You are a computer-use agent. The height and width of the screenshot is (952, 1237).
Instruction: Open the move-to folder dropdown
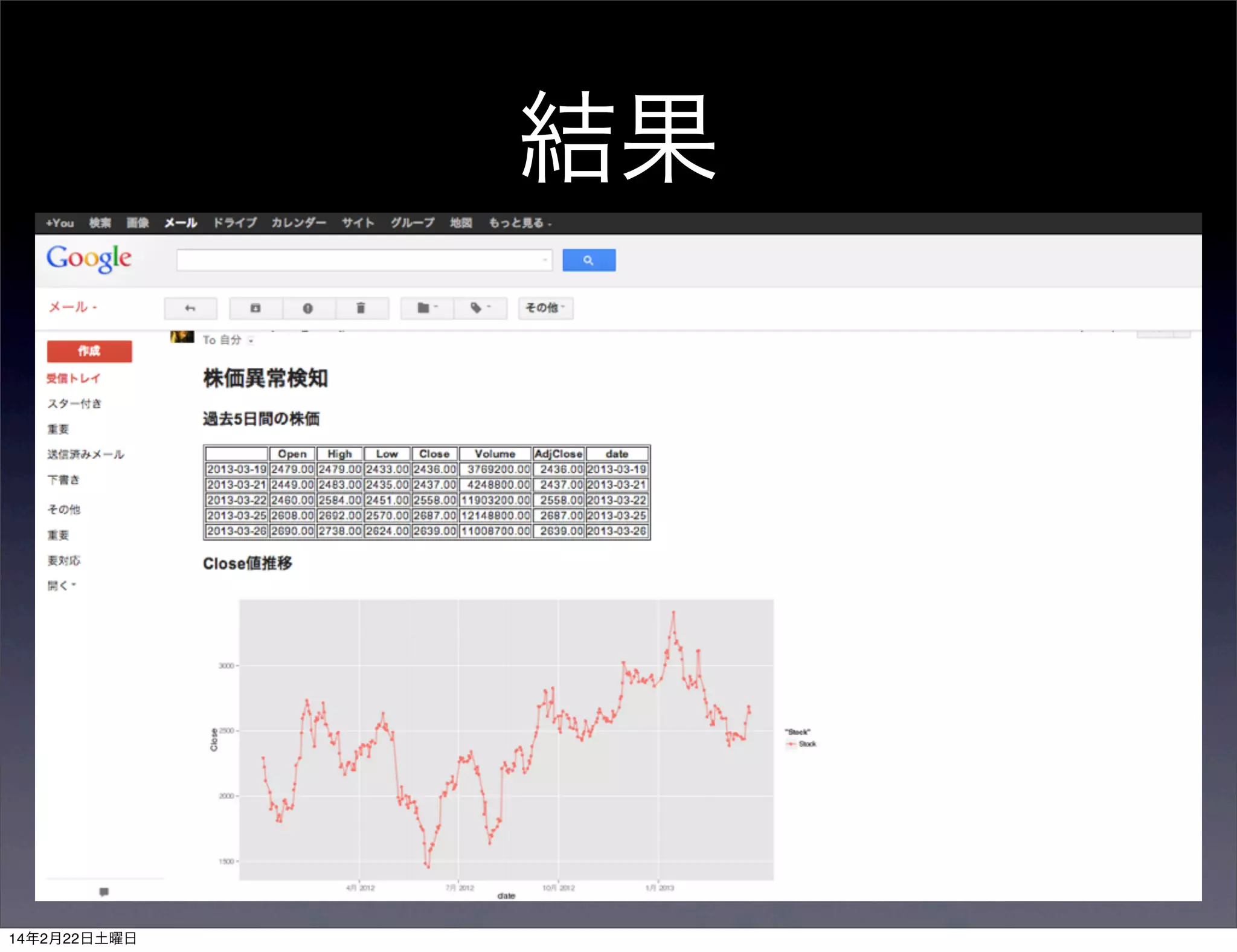(427, 308)
